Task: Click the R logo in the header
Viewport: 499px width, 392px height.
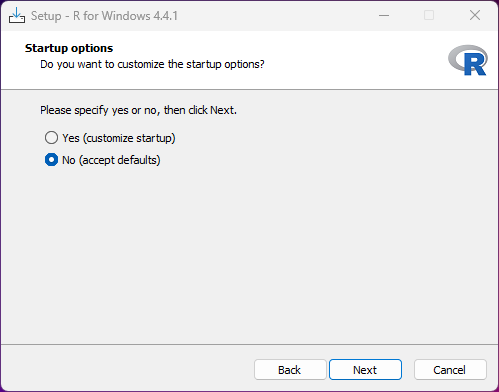Action: pos(468,60)
